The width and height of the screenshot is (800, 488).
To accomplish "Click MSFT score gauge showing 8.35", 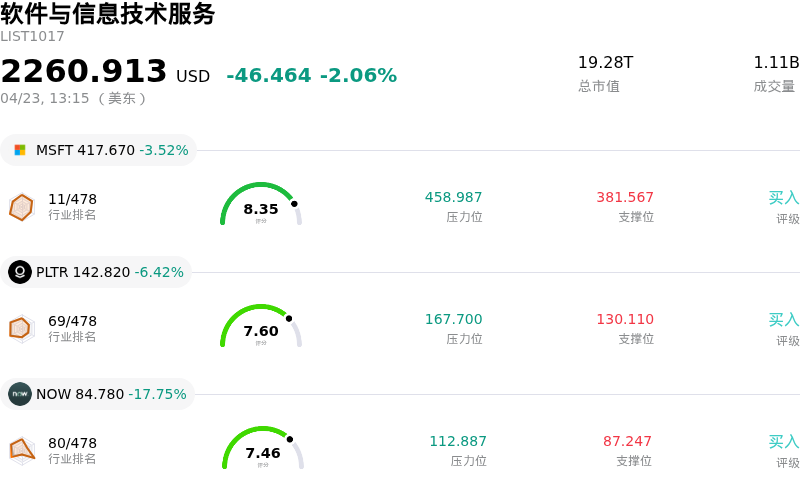I will coord(261,206).
